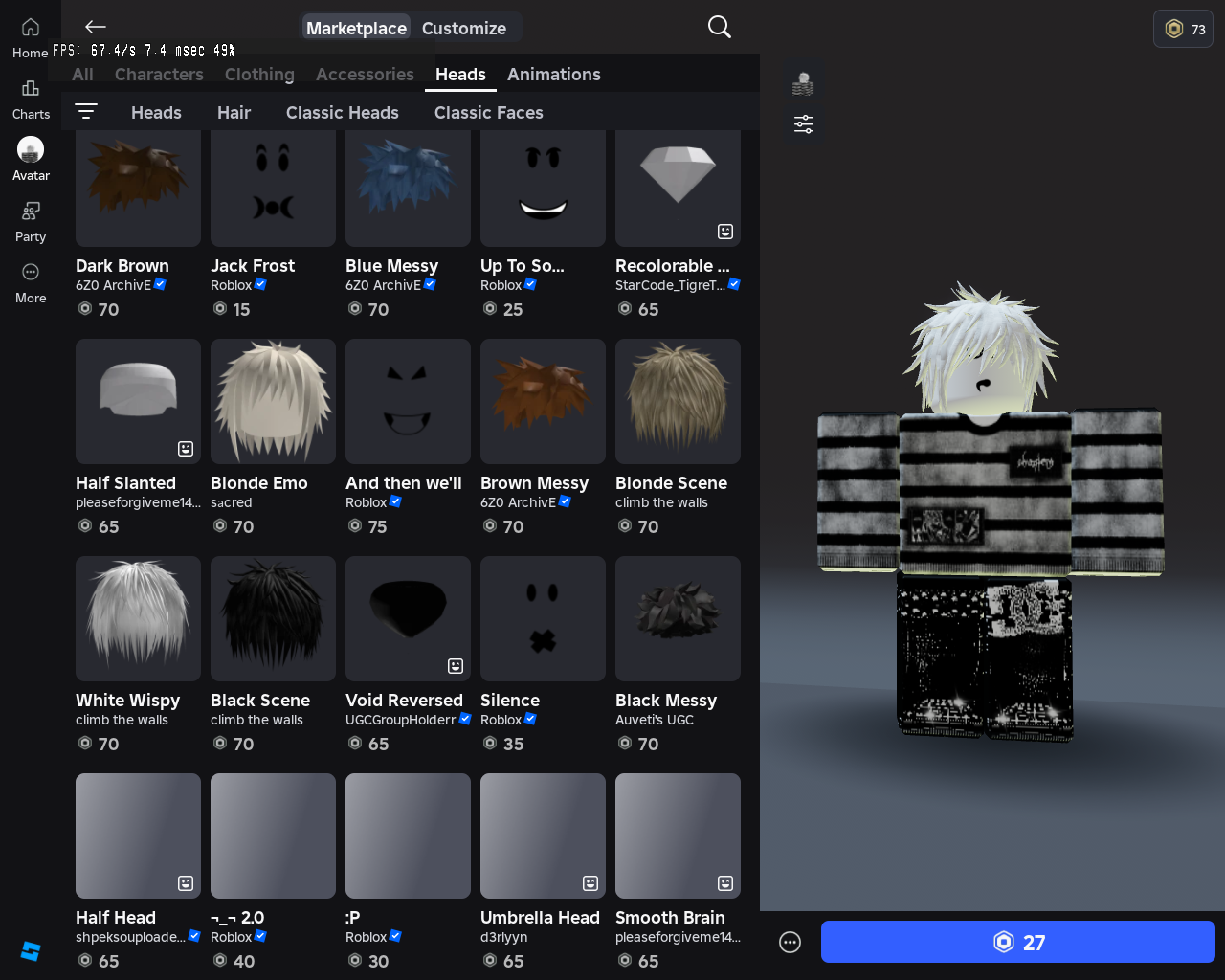The image size is (1225, 980).
Task: Open the filter list icon
Action: [86, 112]
